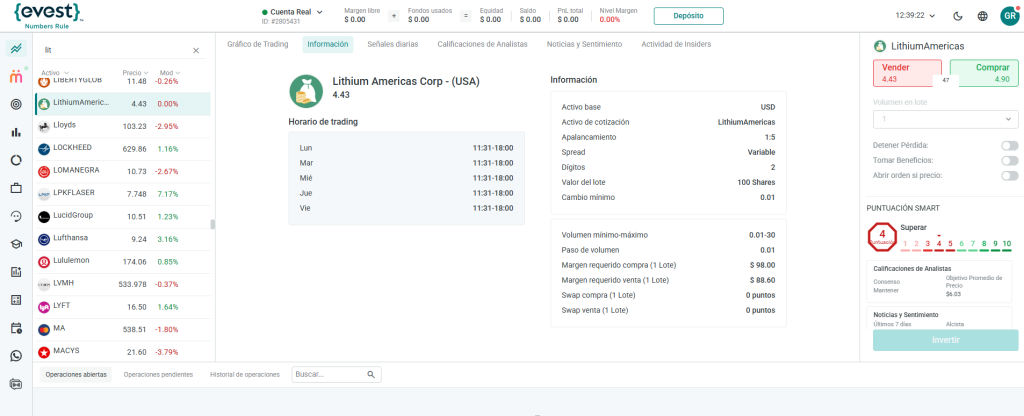
Task: Open the social 'm' sidebar icon
Action: (16, 76)
